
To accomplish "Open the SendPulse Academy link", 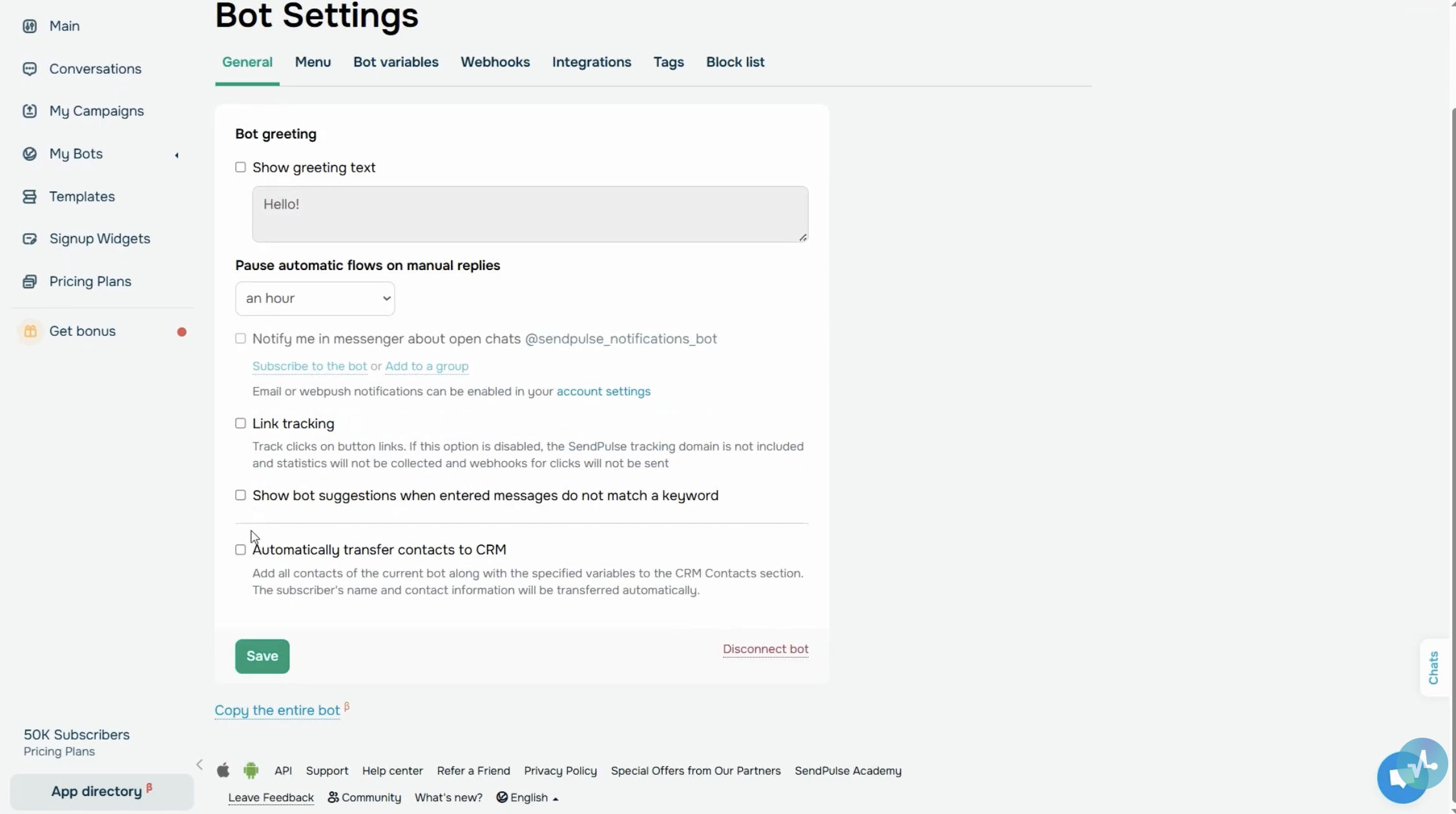I will [x=848, y=771].
